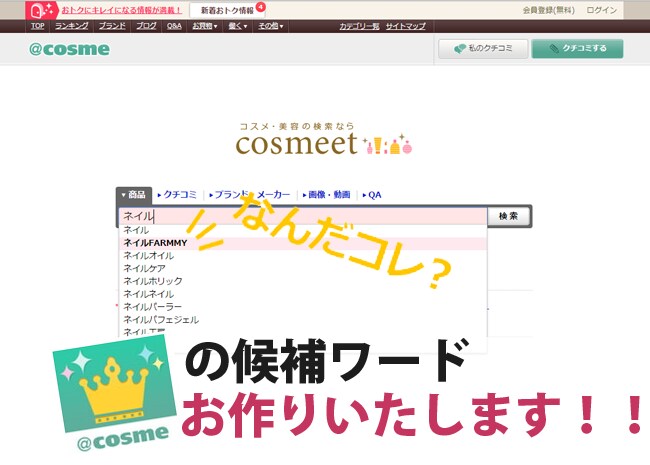Select suggestion ネイルFARMMY
This screenshot has height=465, width=650.
point(303,243)
